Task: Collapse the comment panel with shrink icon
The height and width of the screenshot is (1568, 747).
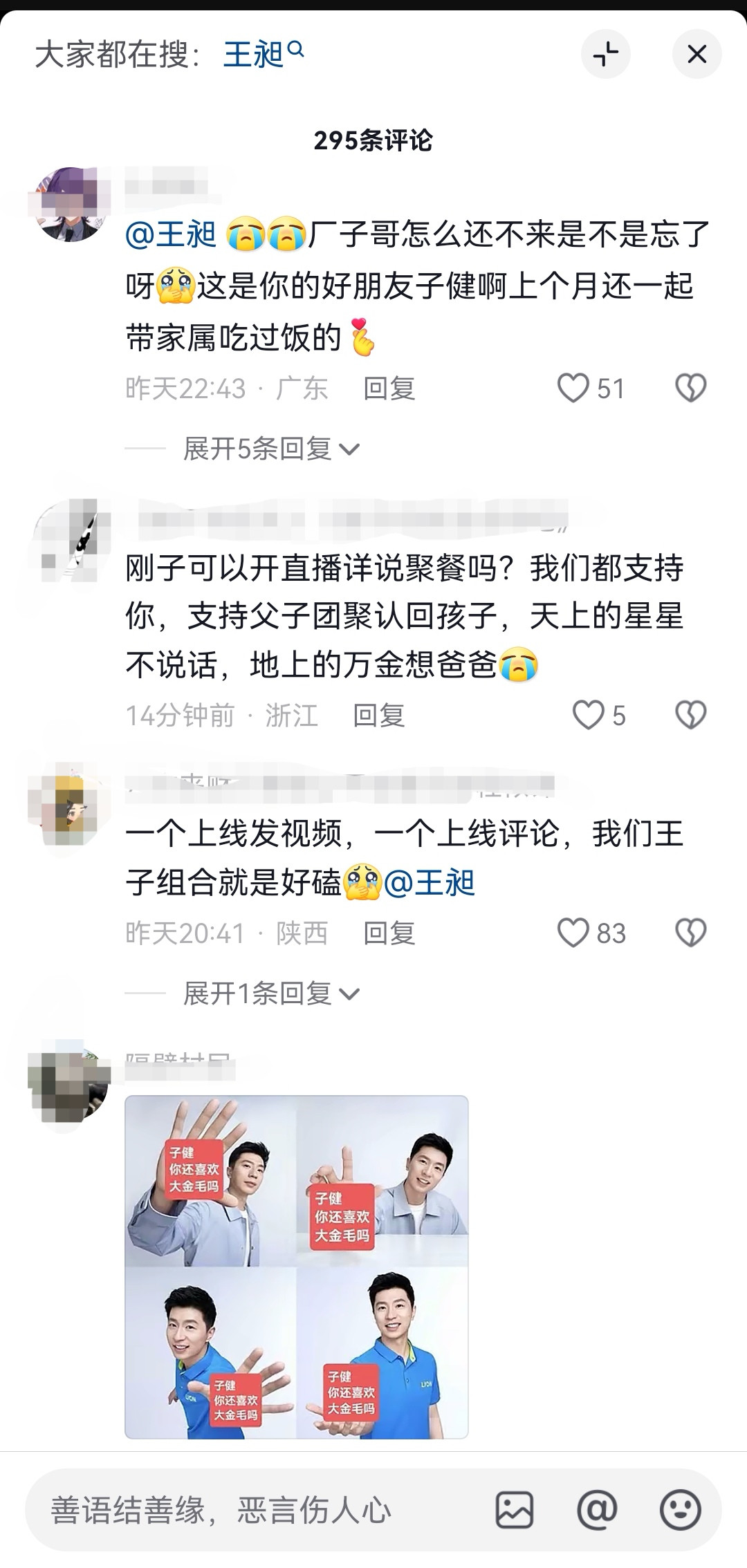Action: [x=606, y=54]
